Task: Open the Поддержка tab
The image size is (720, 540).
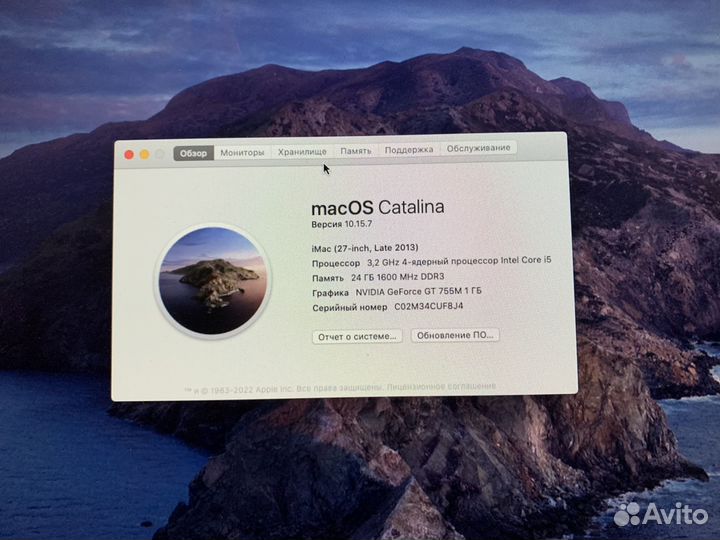Action: point(409,150)
